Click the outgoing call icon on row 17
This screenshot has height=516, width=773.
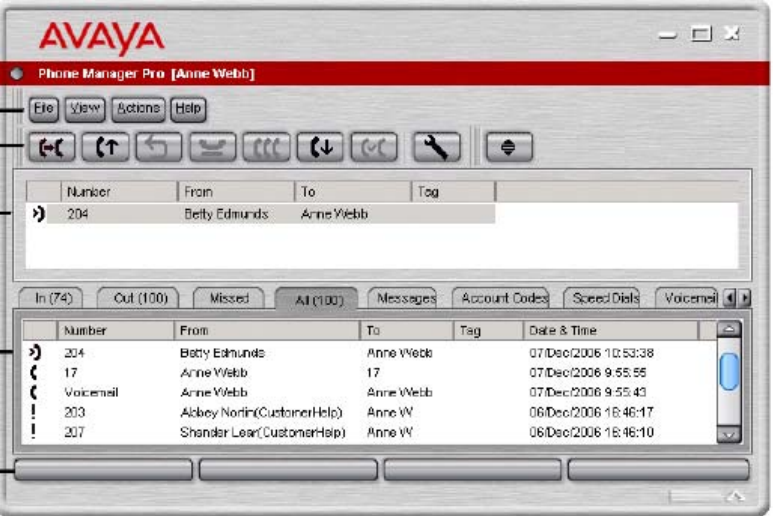(x=34, y=373)
